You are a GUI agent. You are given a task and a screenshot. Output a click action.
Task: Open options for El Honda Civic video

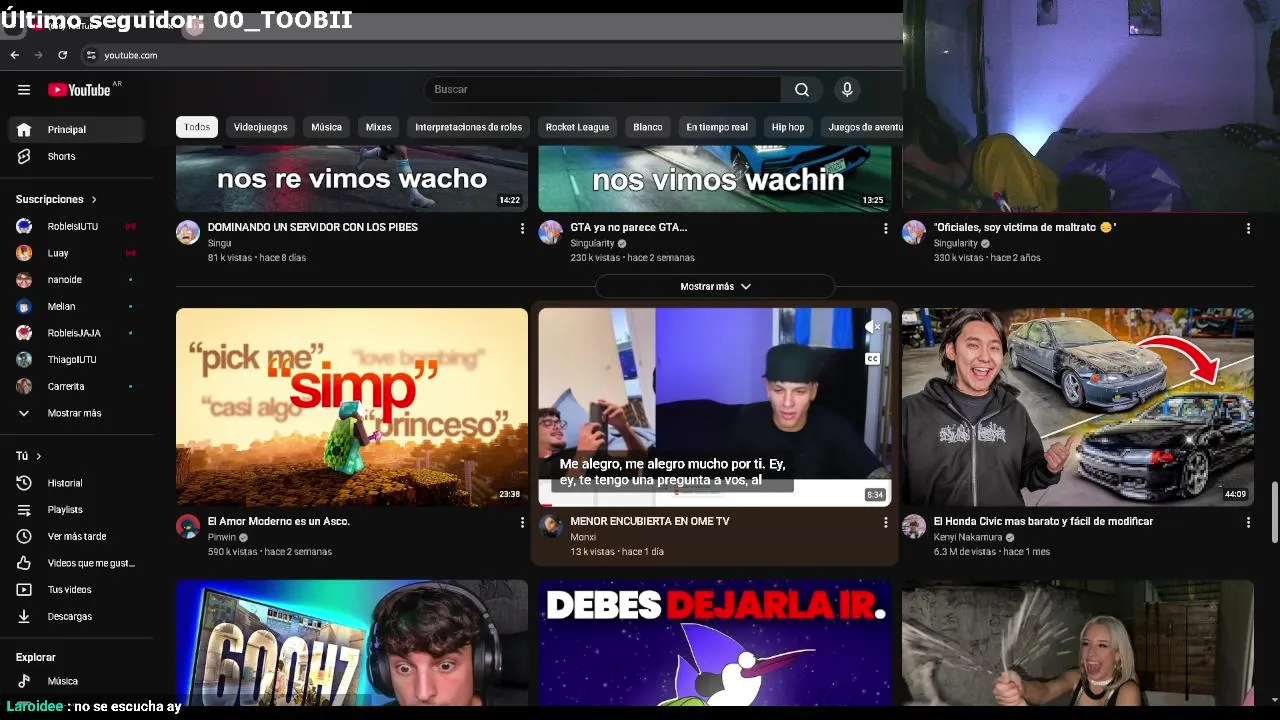point(1248,523)
